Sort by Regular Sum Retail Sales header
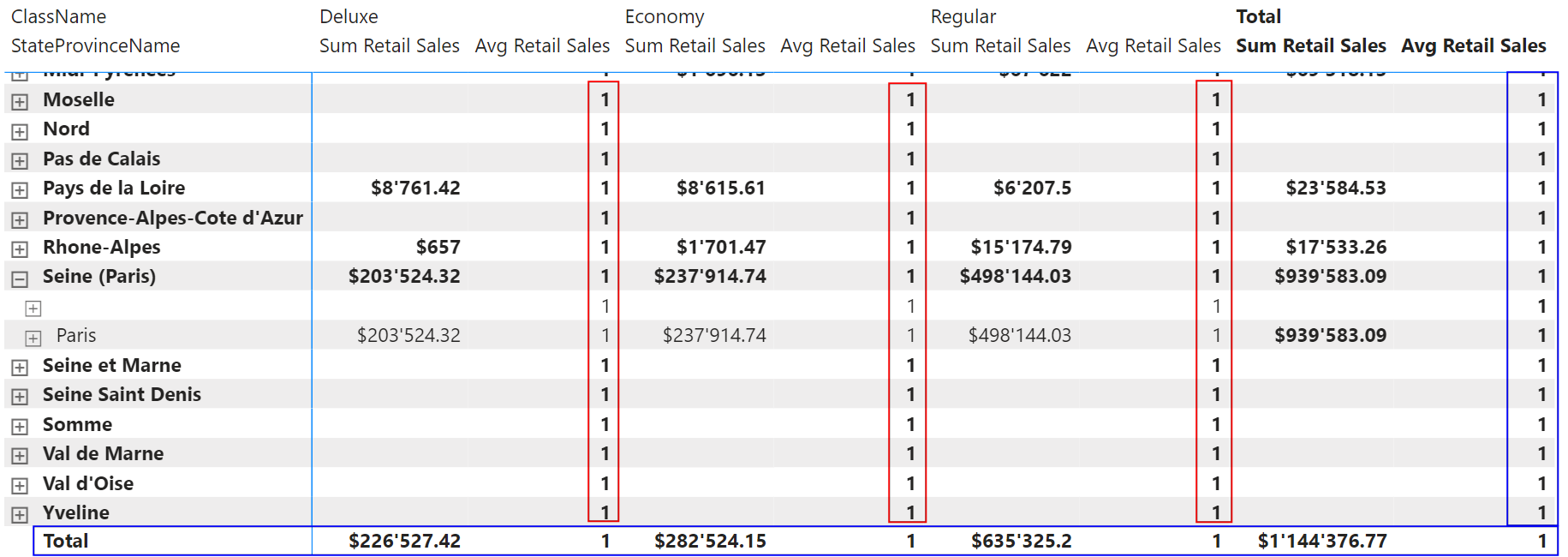 [x=1000, y=46]
